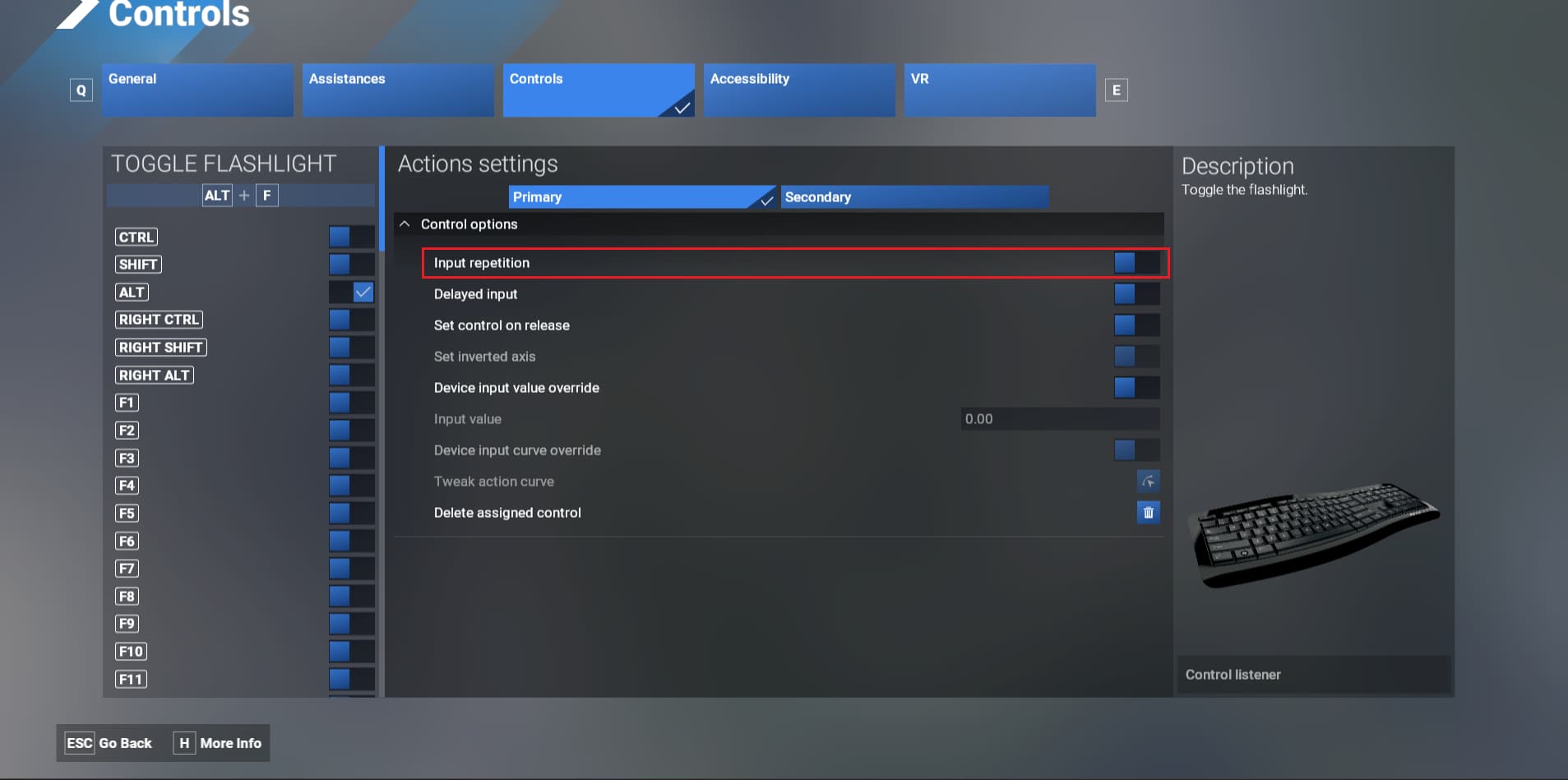Disable the ALT modifier key toggle

(351, 292)
